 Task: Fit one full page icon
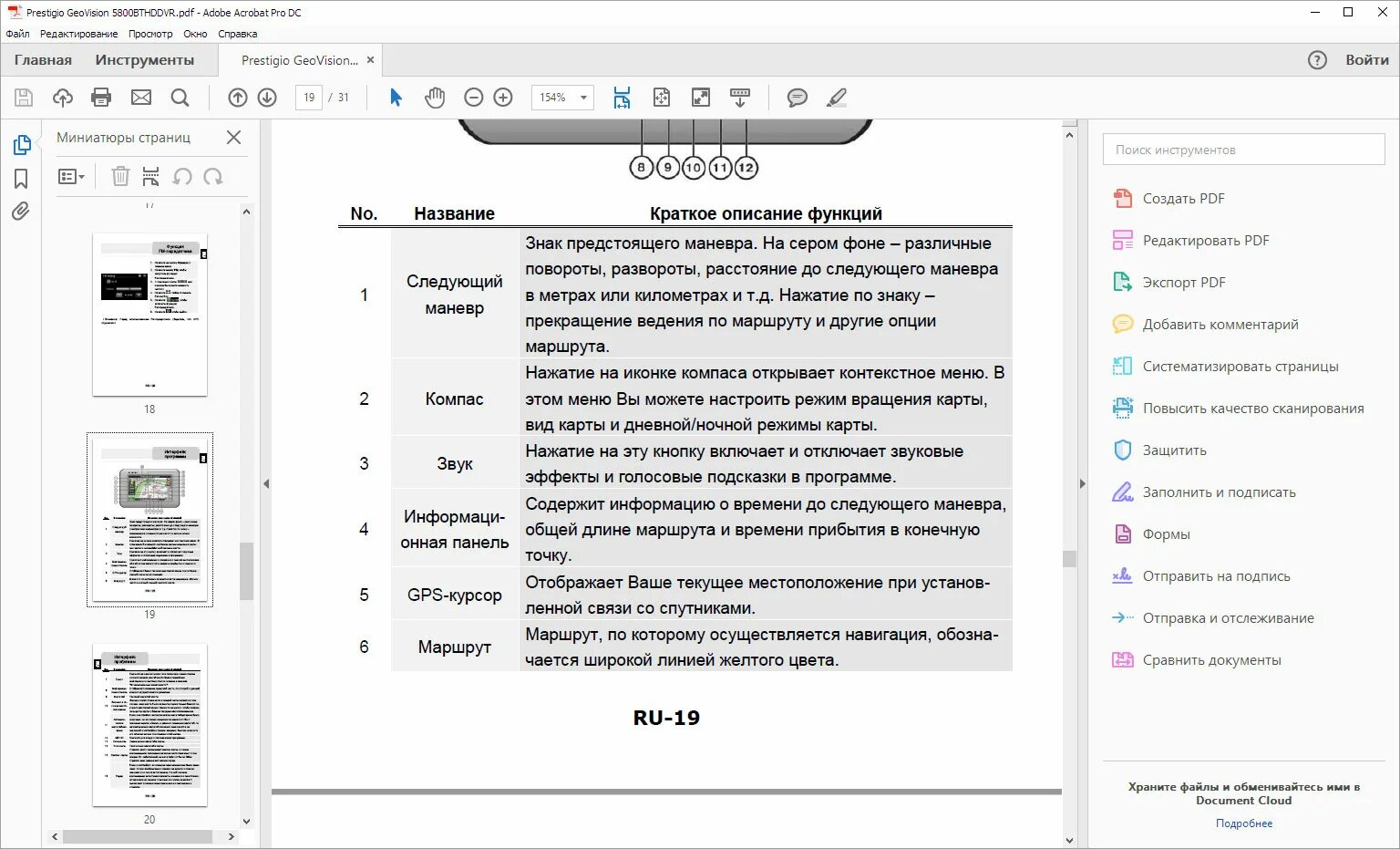tap(662, 98)
